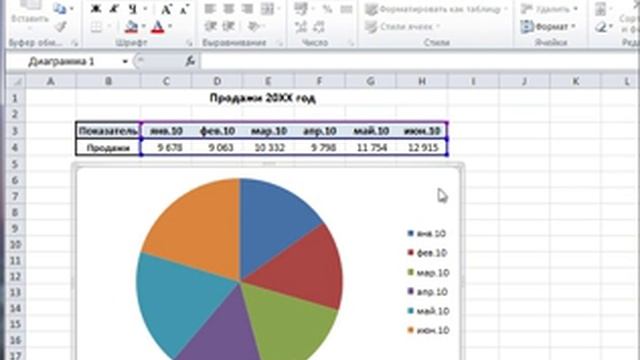Toggle Underline (Ч) formatting

pos(132,9)
